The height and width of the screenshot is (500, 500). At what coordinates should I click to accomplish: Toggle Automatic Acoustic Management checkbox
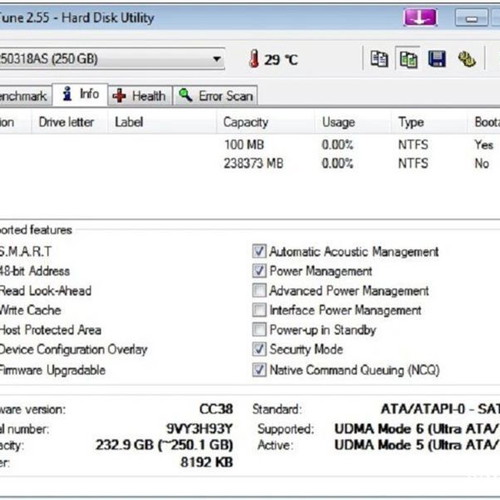click(259, 251)
